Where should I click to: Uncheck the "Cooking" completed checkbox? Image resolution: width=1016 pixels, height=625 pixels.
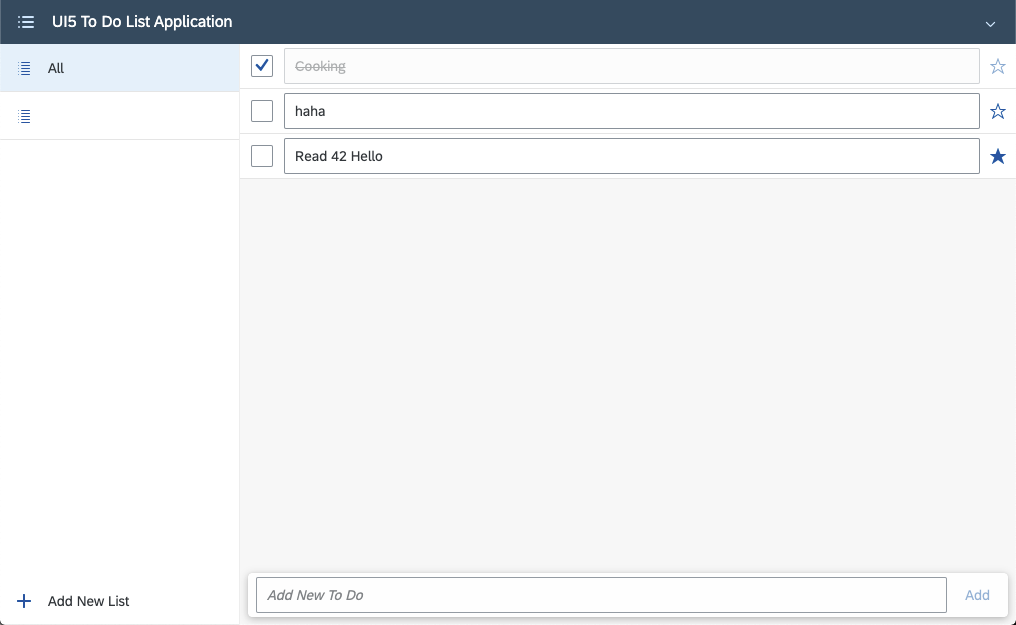261,65
